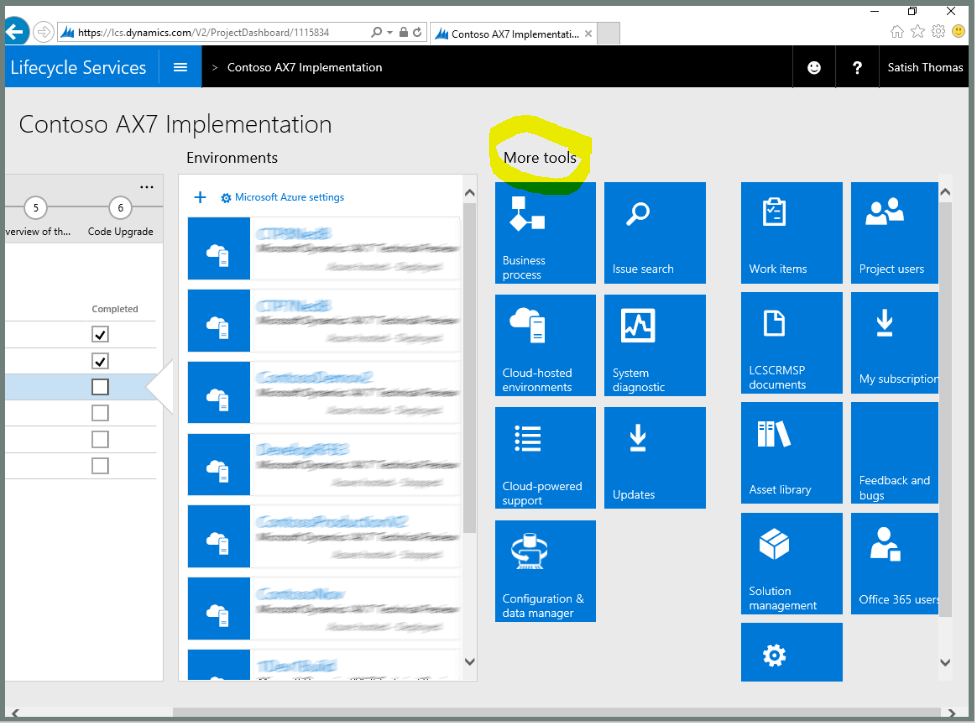Click the browser home icon
This screenshot has height=723, width=975.
click(897, 31)
